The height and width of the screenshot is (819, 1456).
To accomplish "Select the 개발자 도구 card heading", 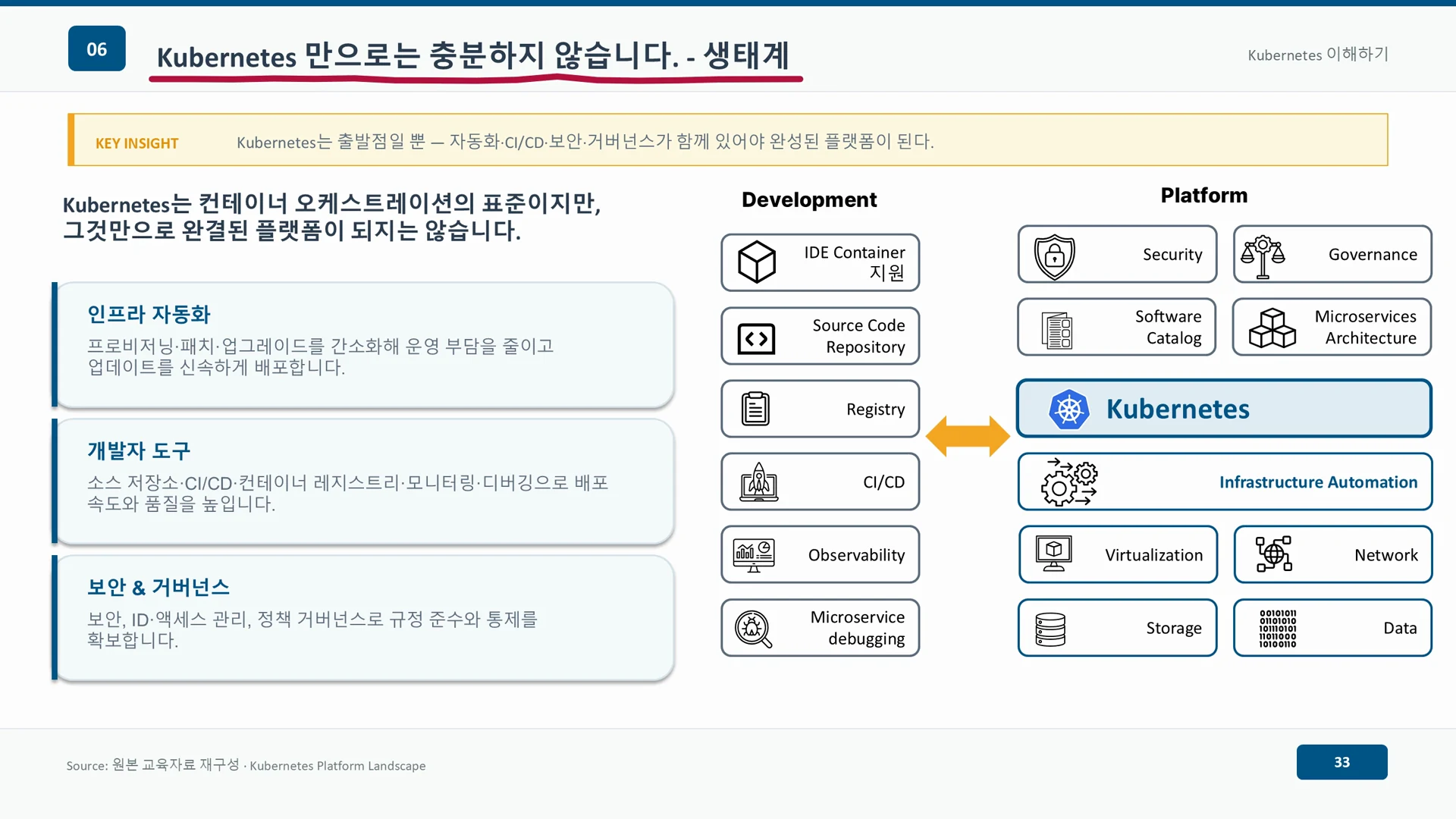I will coord(139,450).
